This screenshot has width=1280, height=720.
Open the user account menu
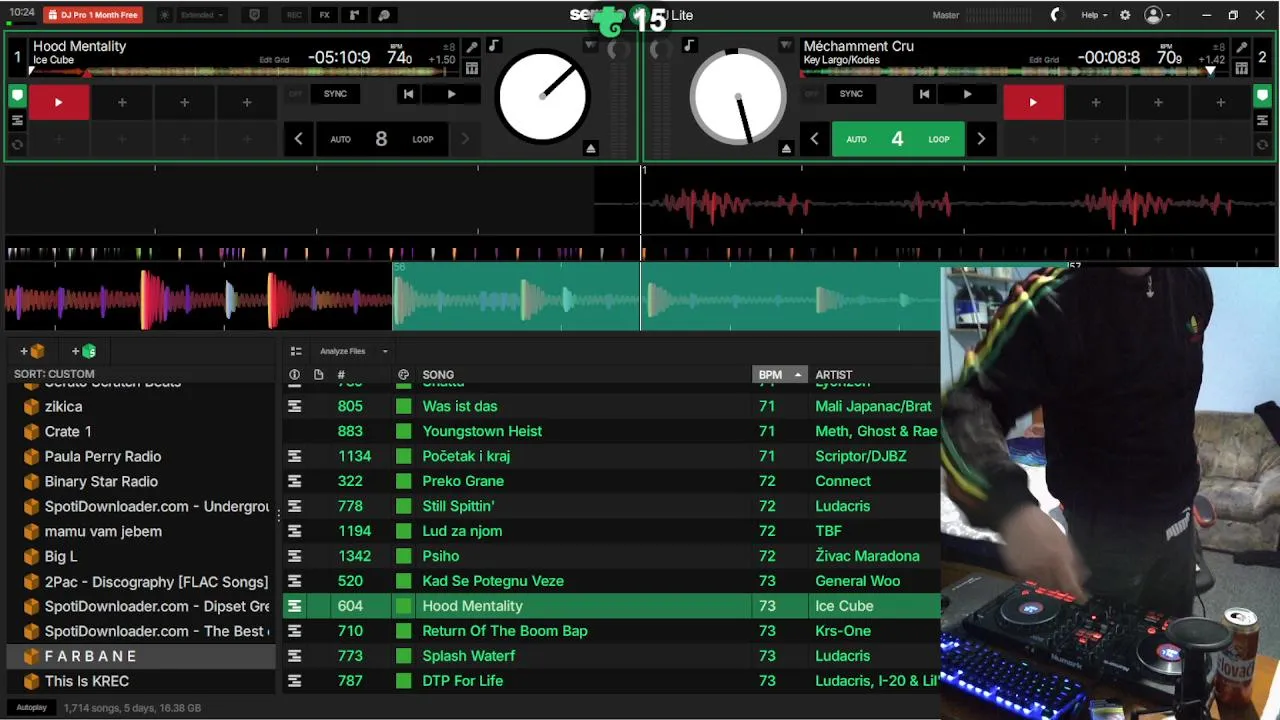[1157, 15]
